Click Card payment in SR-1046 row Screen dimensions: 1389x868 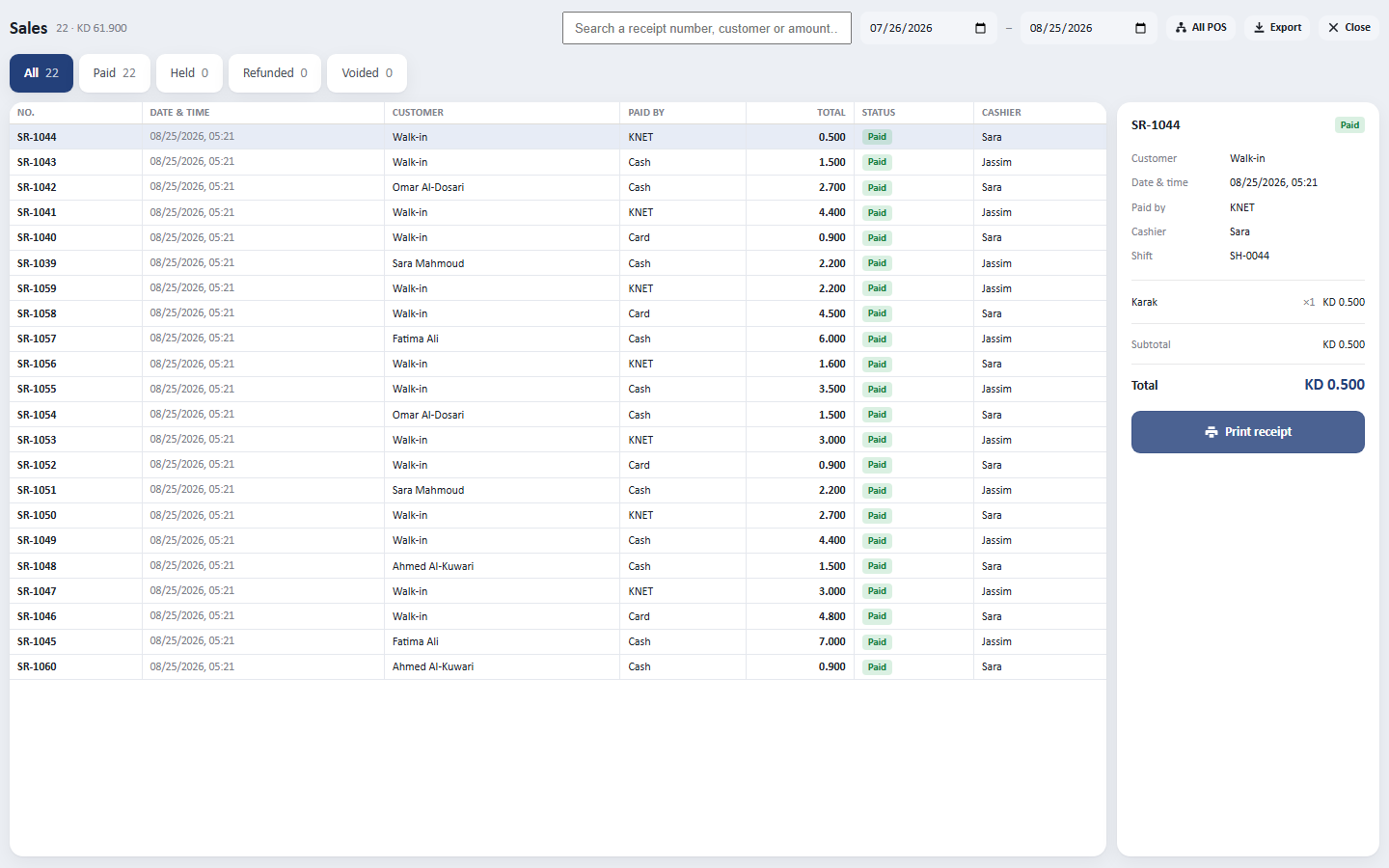(x=640, y=616)
